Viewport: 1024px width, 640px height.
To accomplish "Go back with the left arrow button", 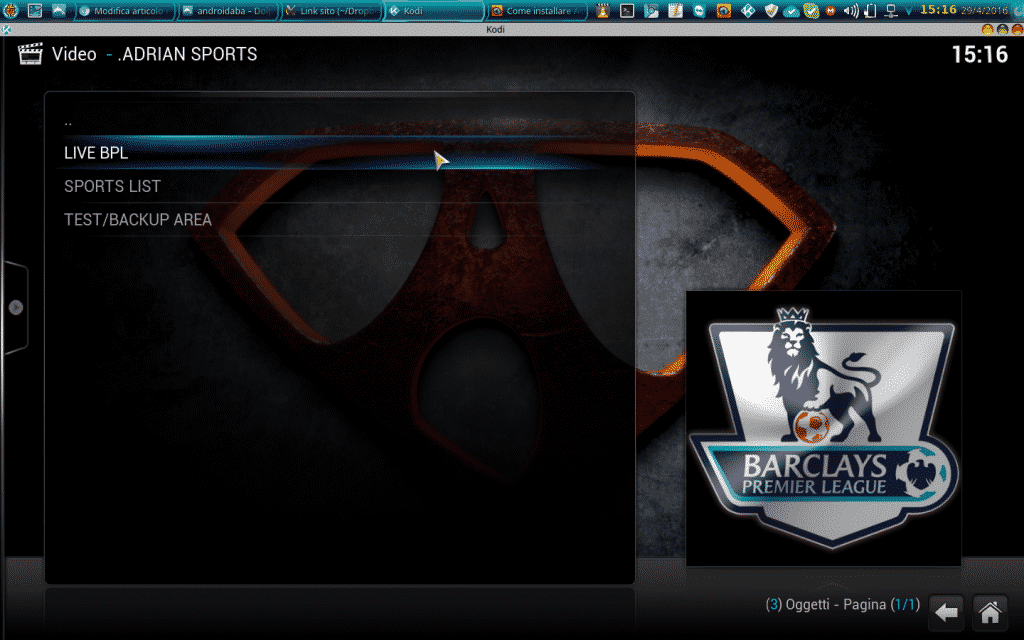I will [x=946, y=613].
